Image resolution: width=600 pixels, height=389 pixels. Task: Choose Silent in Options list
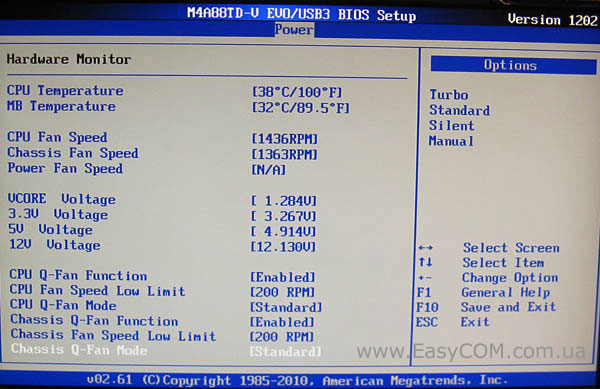tap(451, 125)
